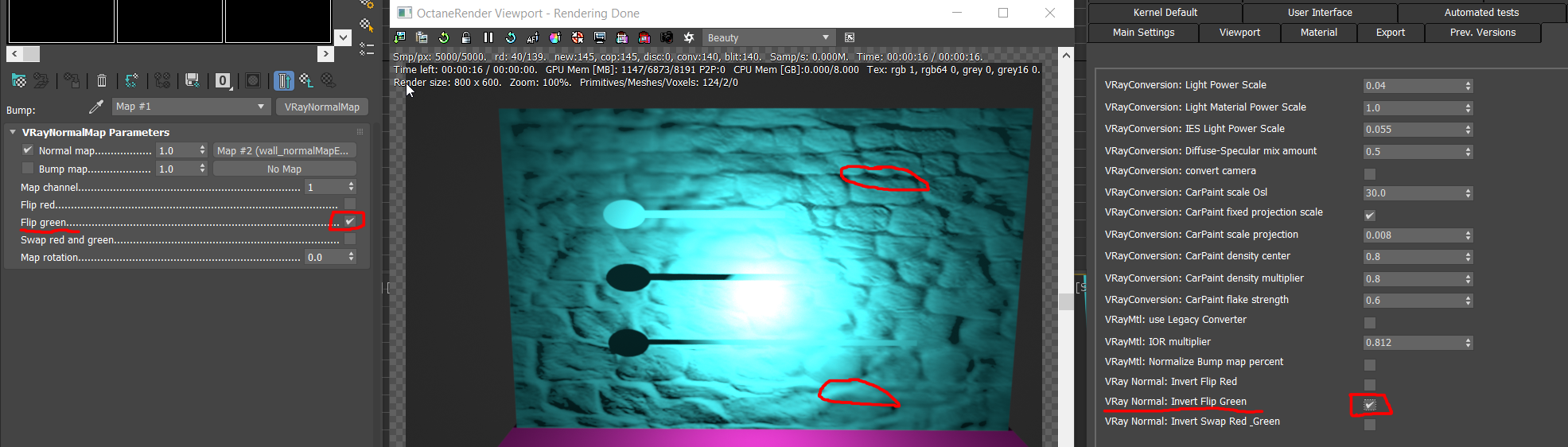This screenshot has width=1568, height=447.
Task: Click the Go to Parent icon
Action: coord(306,80)
